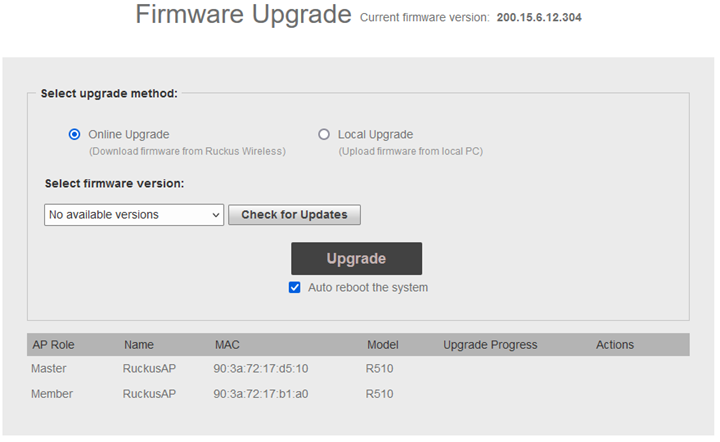Image resolution: width=720 pixels, height=442 pixels.
Task: Click the MAC column header
Action: pos(227,345)
